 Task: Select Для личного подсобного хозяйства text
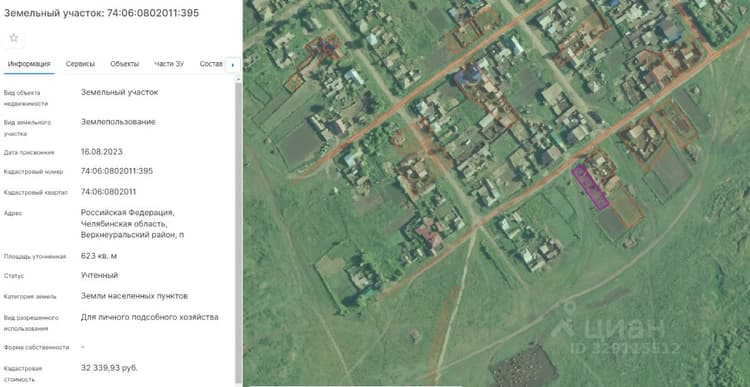(150, 317)
